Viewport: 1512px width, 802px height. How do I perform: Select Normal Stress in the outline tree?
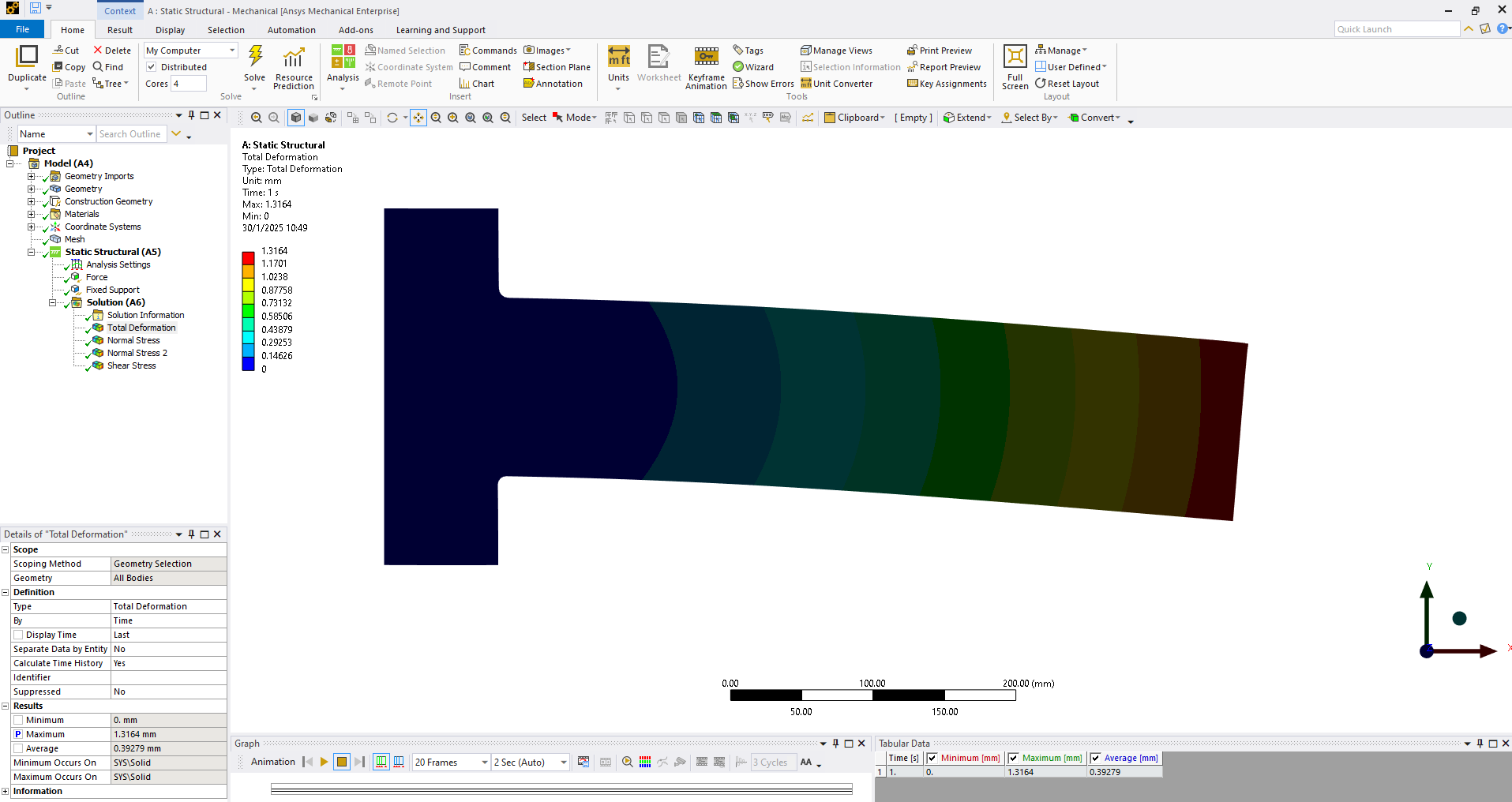(x=133, y=340)
